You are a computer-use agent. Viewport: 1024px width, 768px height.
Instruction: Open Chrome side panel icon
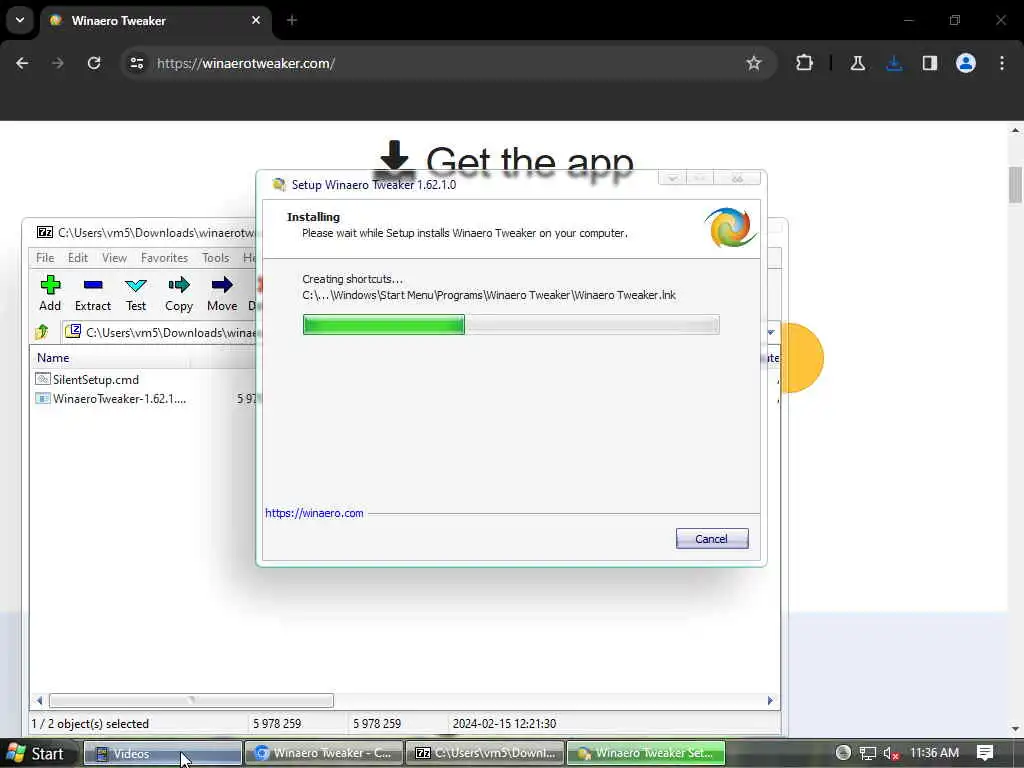(x=930, y=63)
